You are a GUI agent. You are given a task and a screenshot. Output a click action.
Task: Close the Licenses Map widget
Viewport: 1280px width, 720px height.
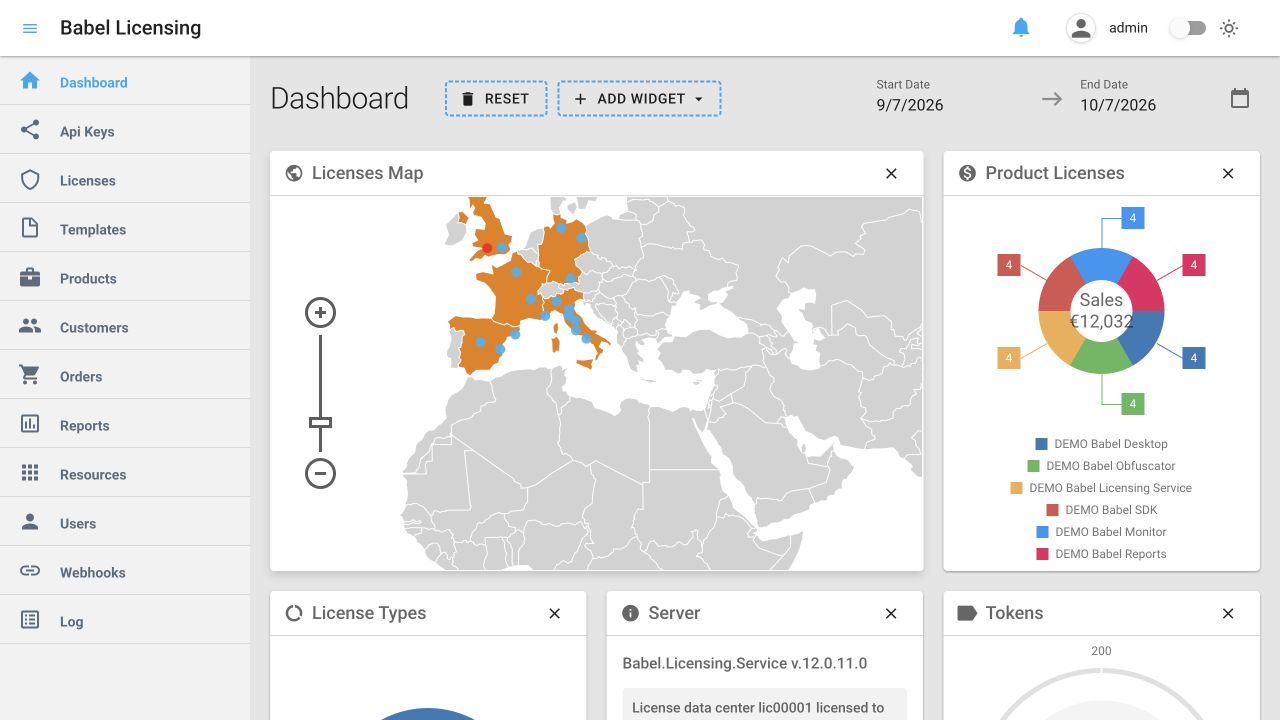pyautogui.click(x=891, y=174)
